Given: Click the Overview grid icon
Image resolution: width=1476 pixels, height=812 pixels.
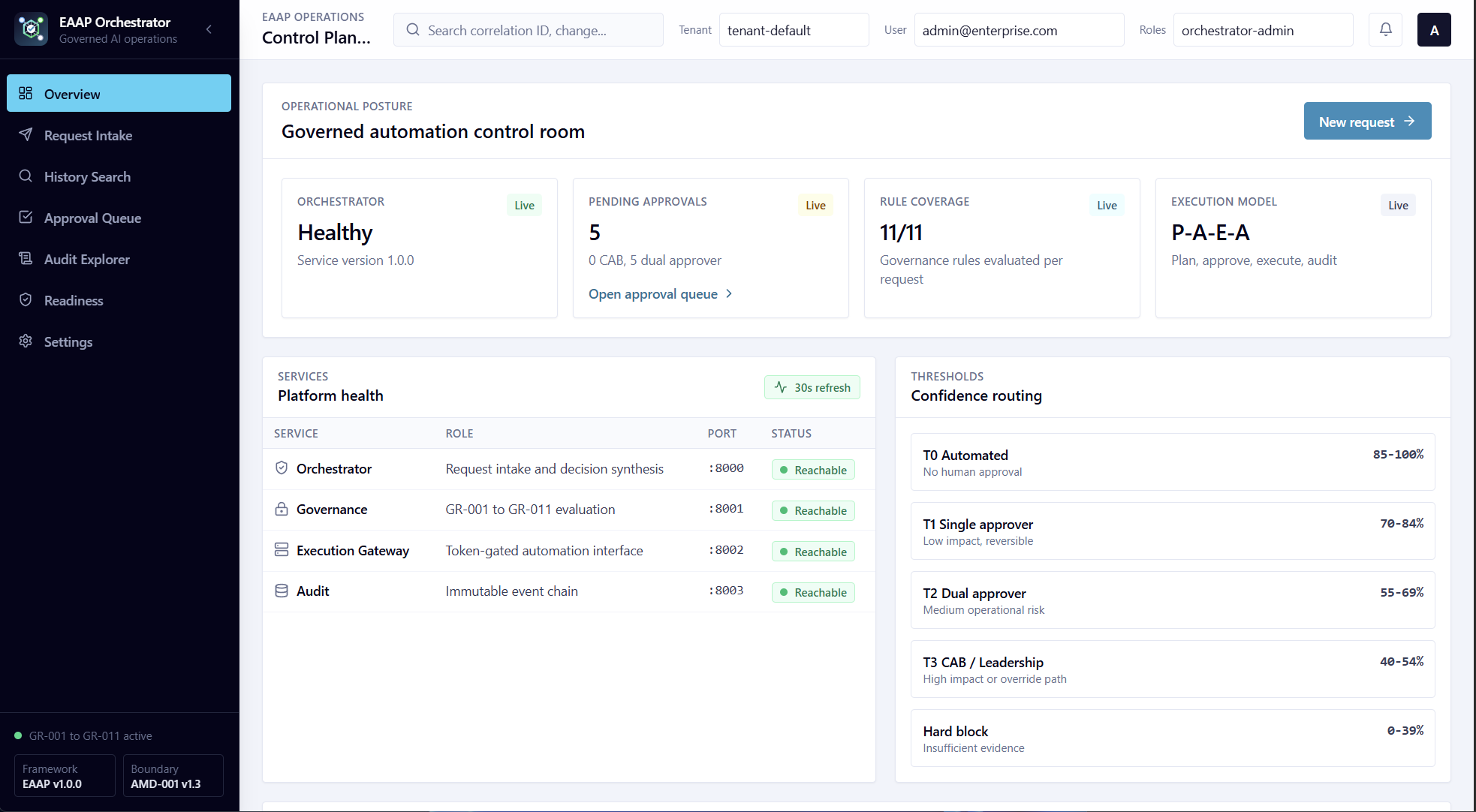Looking at the screenshot, I should point(26,93).
